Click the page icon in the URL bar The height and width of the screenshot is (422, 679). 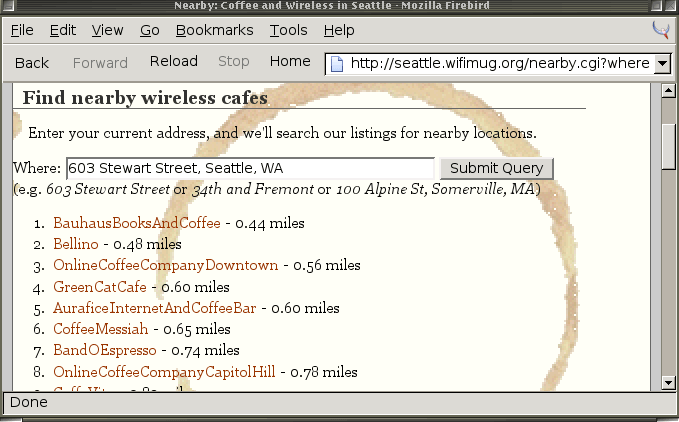pos(338,64)
